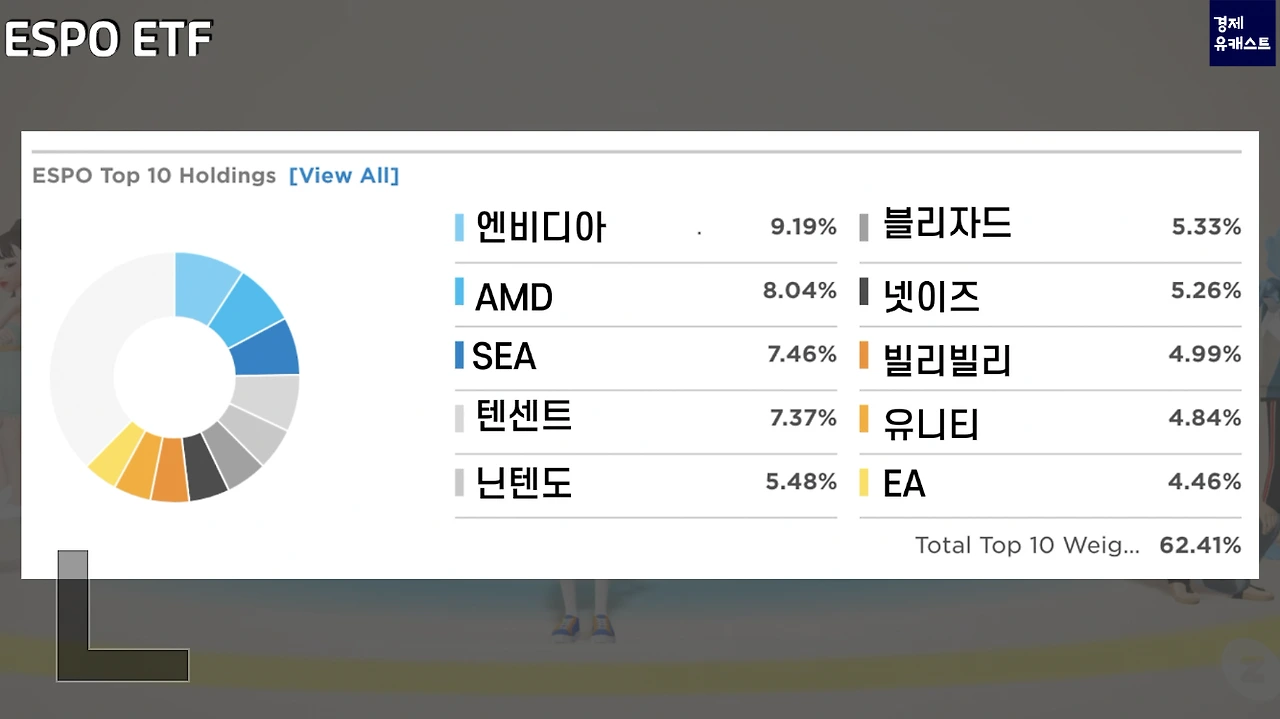Click the 경제 유캐스트 channel logo
Image resolution: width=1280 pixels, height=719 pixels.
1242,33
